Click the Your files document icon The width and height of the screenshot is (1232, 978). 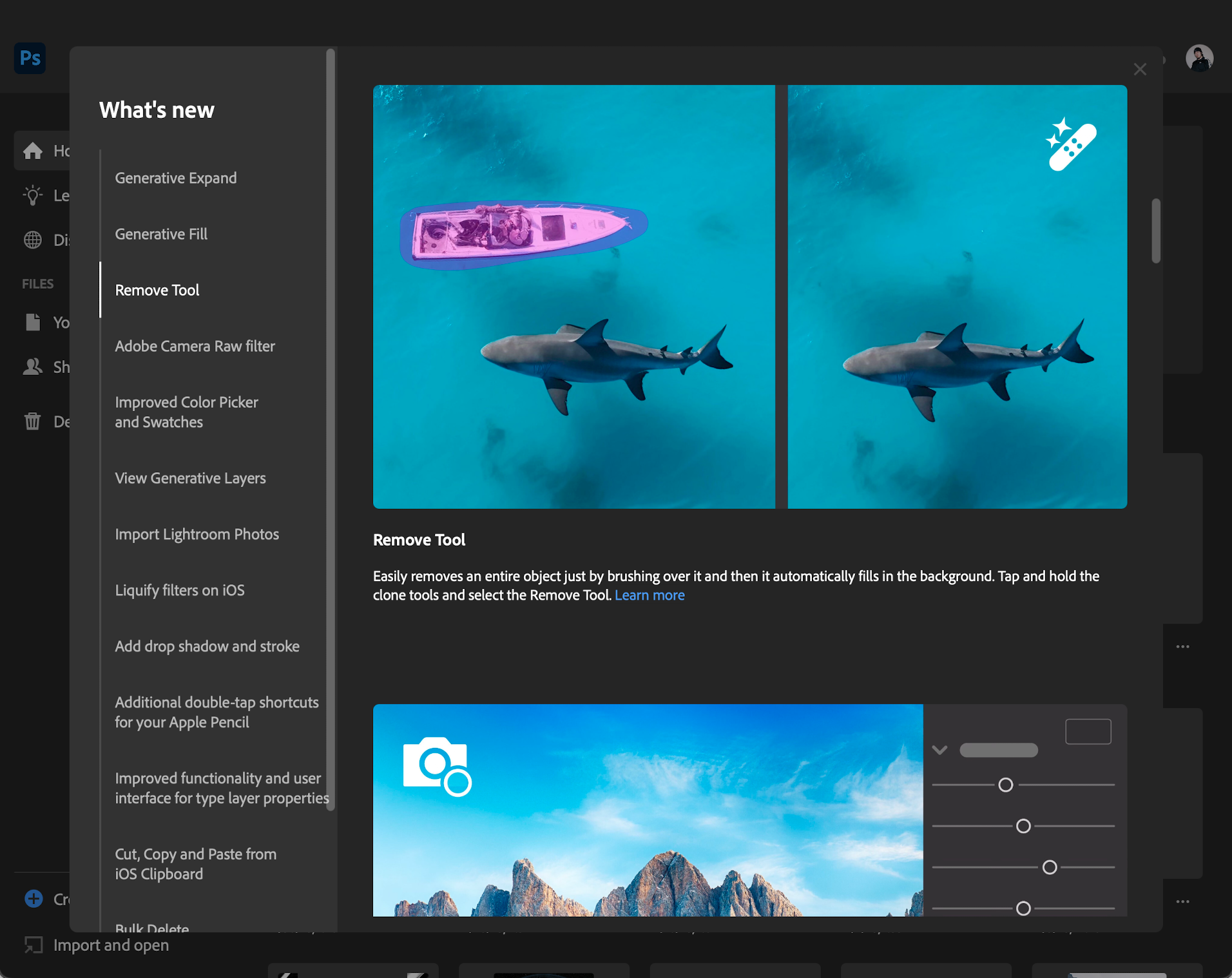33,322
